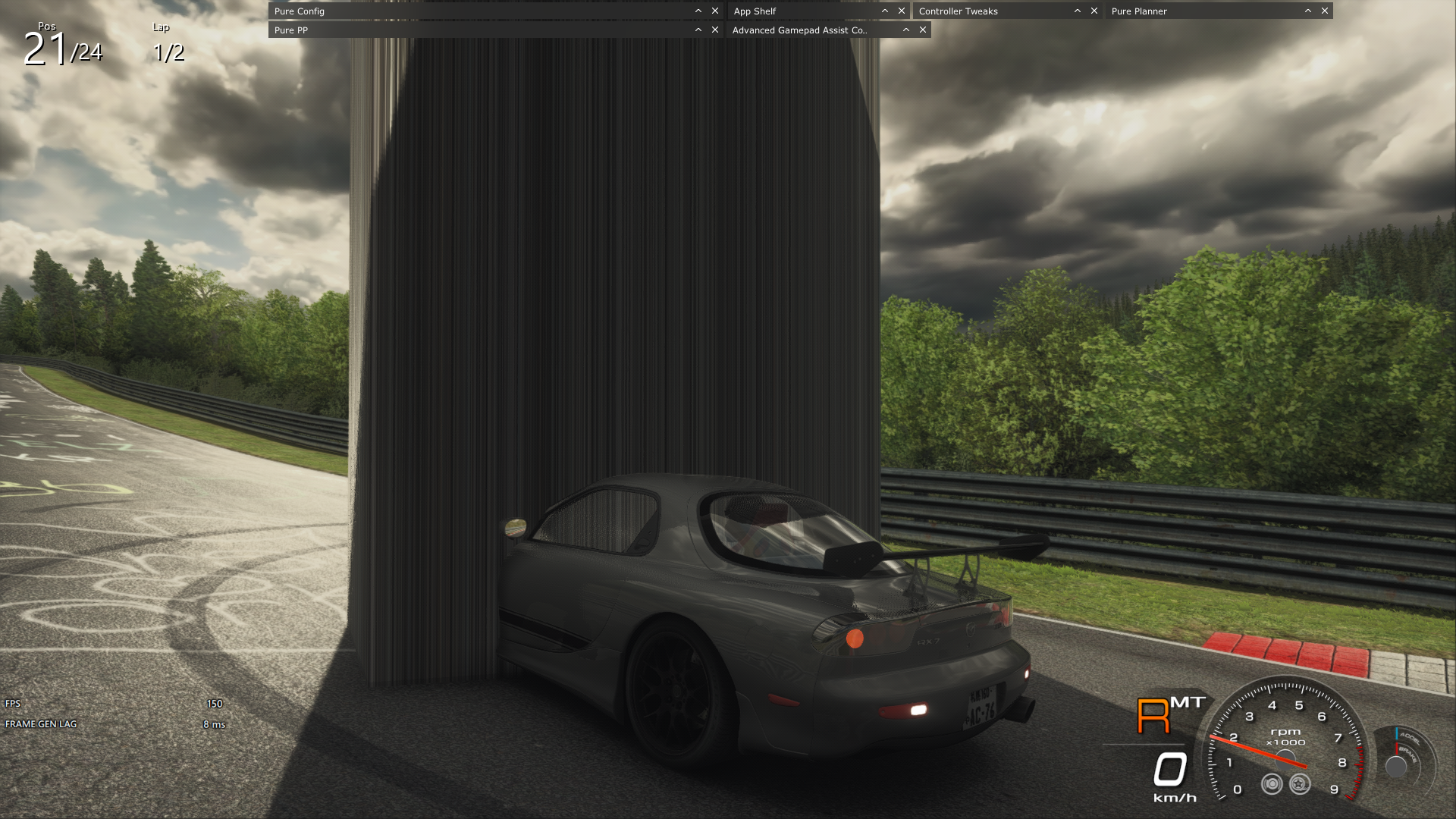
Task: Click the orange R gear indicator
Action: 1153,717
